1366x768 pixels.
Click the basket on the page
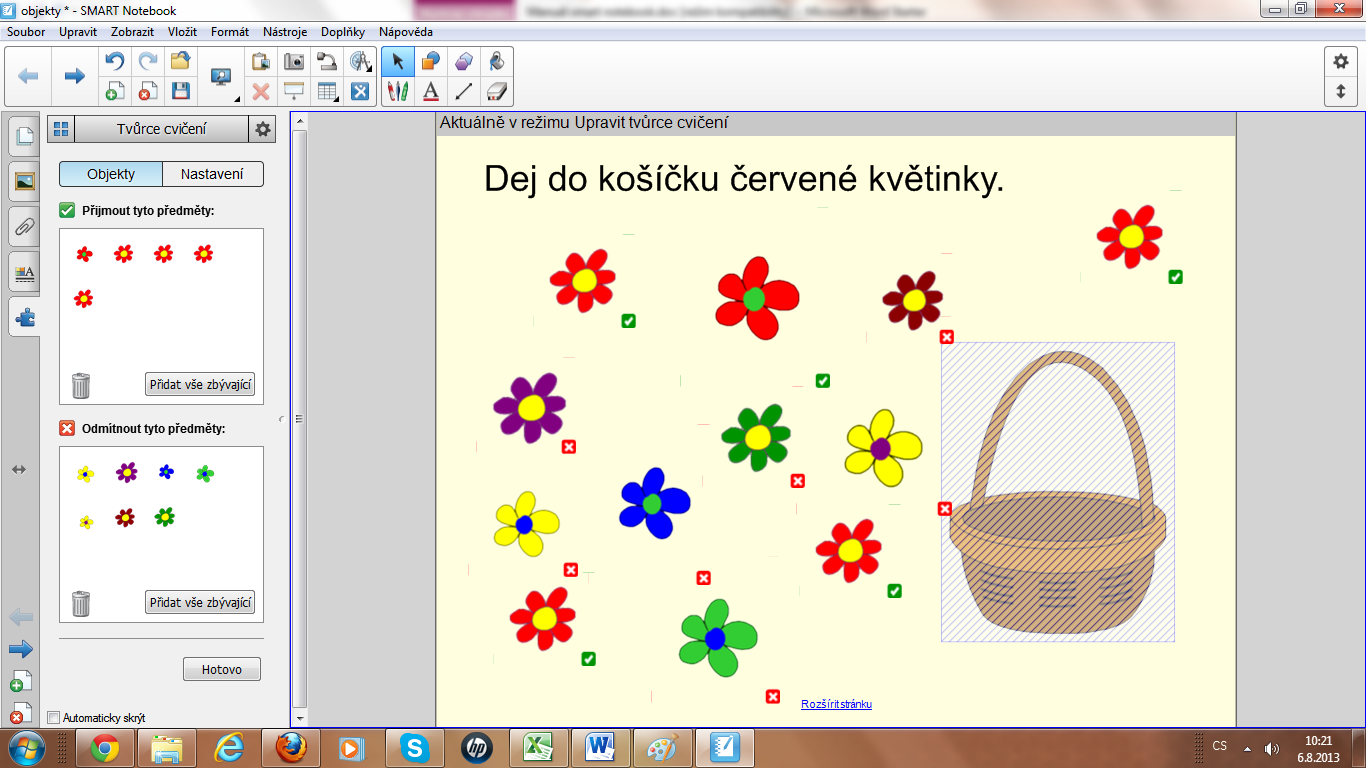click(1057, 492)
